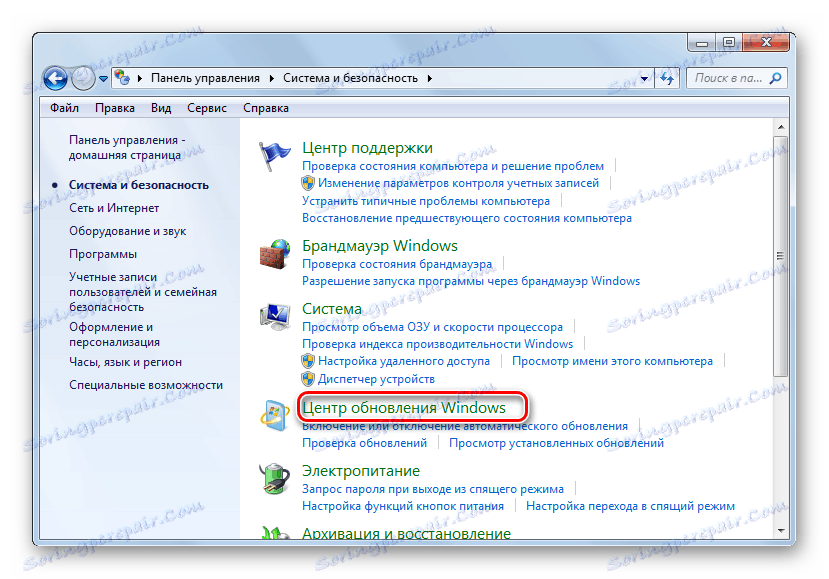Open Включение или отключение автоматического обновления
The image size is (829, 579).
465,426
